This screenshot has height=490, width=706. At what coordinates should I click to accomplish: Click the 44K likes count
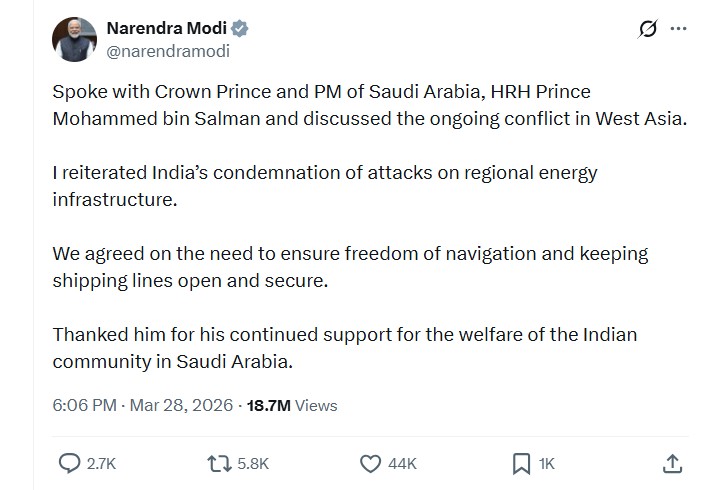(x=403, y=464)
